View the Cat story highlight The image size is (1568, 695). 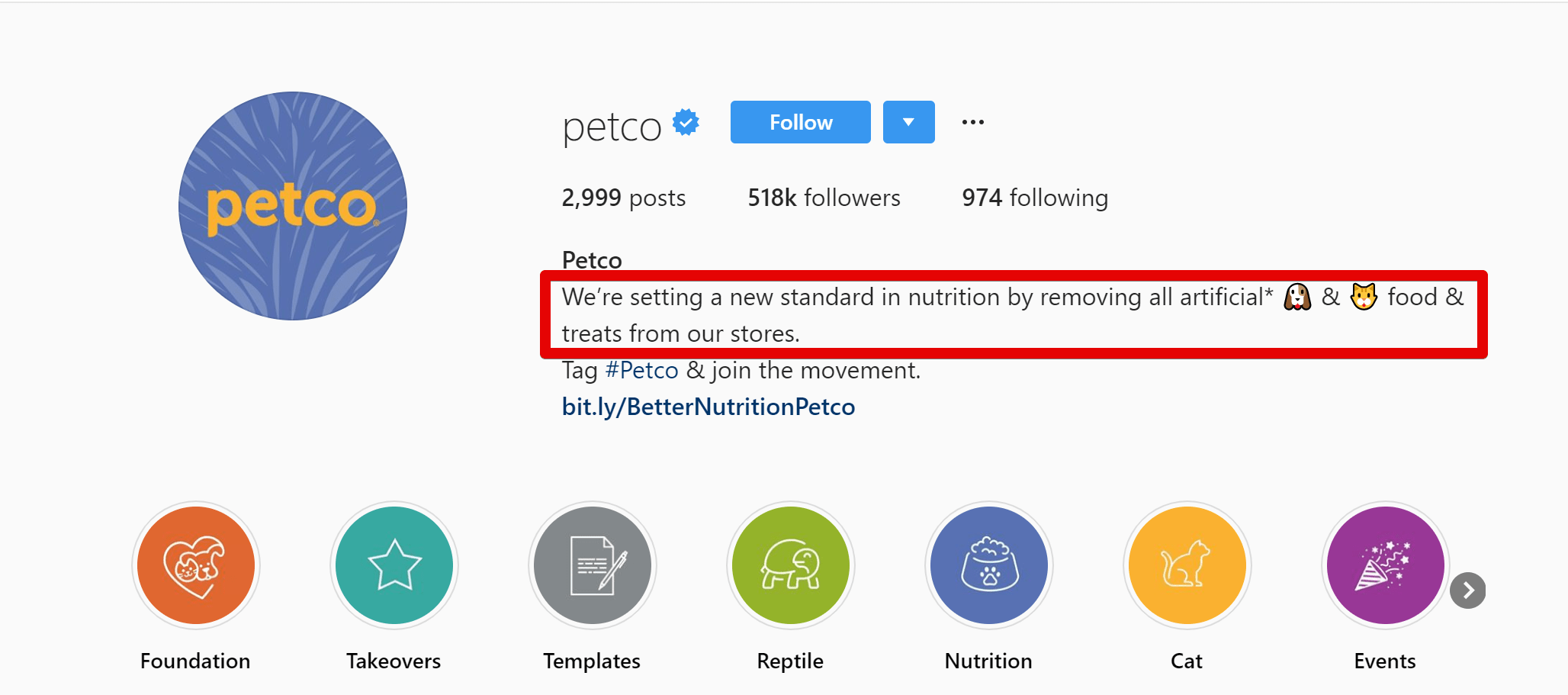pos(1187,565)
